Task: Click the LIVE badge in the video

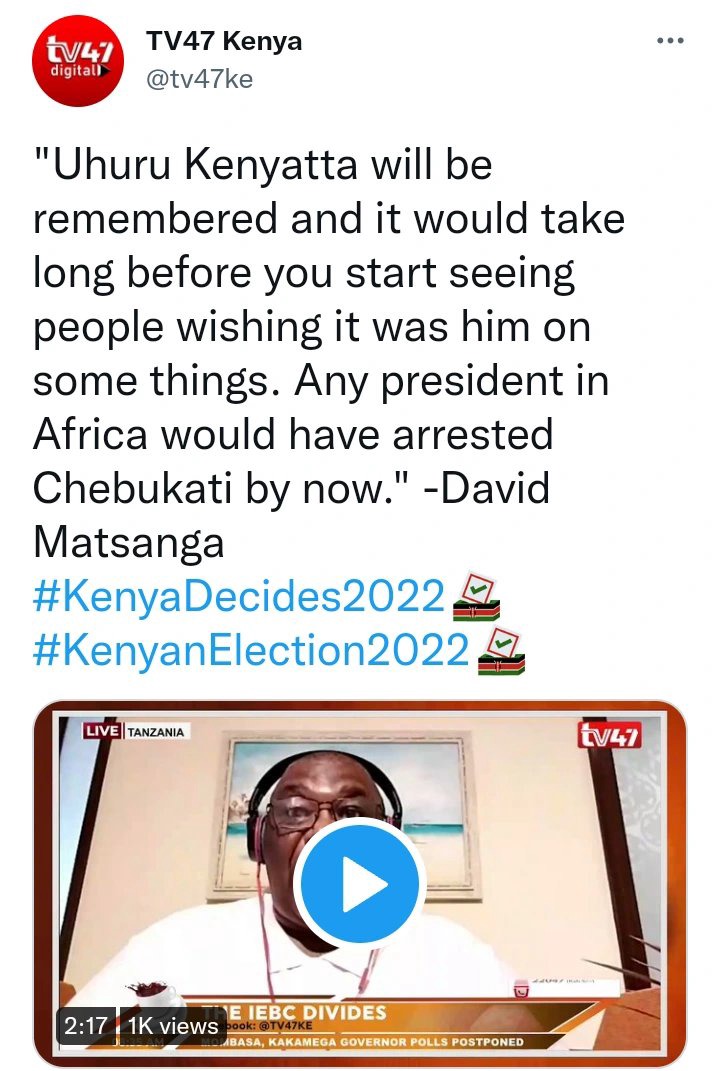Action: (x=102, y=731)
